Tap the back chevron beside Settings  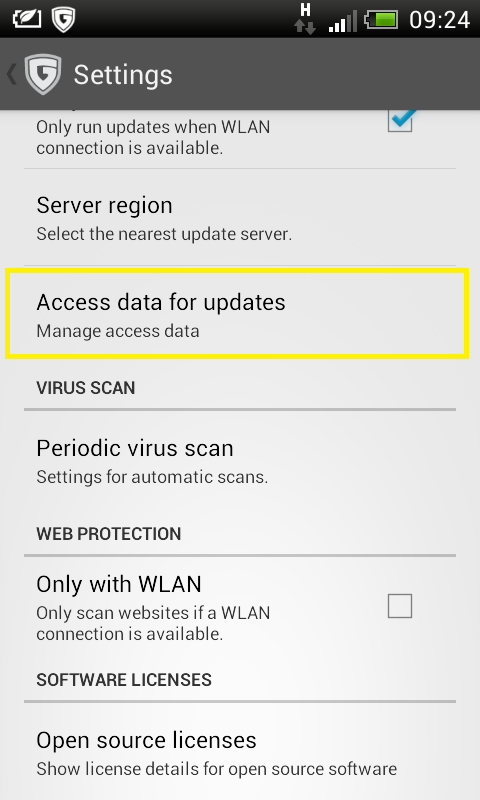pyautogui.click(x=11, y=74)
